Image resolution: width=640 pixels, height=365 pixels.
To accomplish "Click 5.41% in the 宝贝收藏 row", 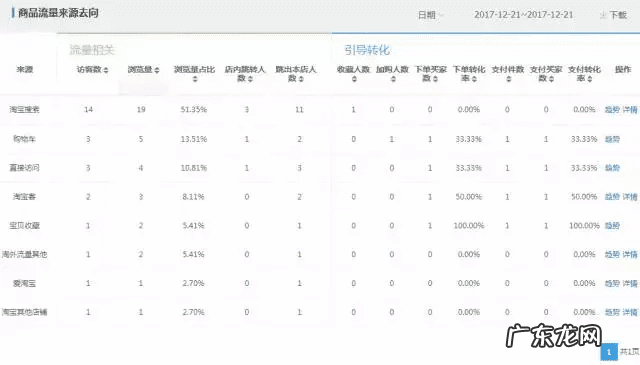I will click(x=193, y=225).
